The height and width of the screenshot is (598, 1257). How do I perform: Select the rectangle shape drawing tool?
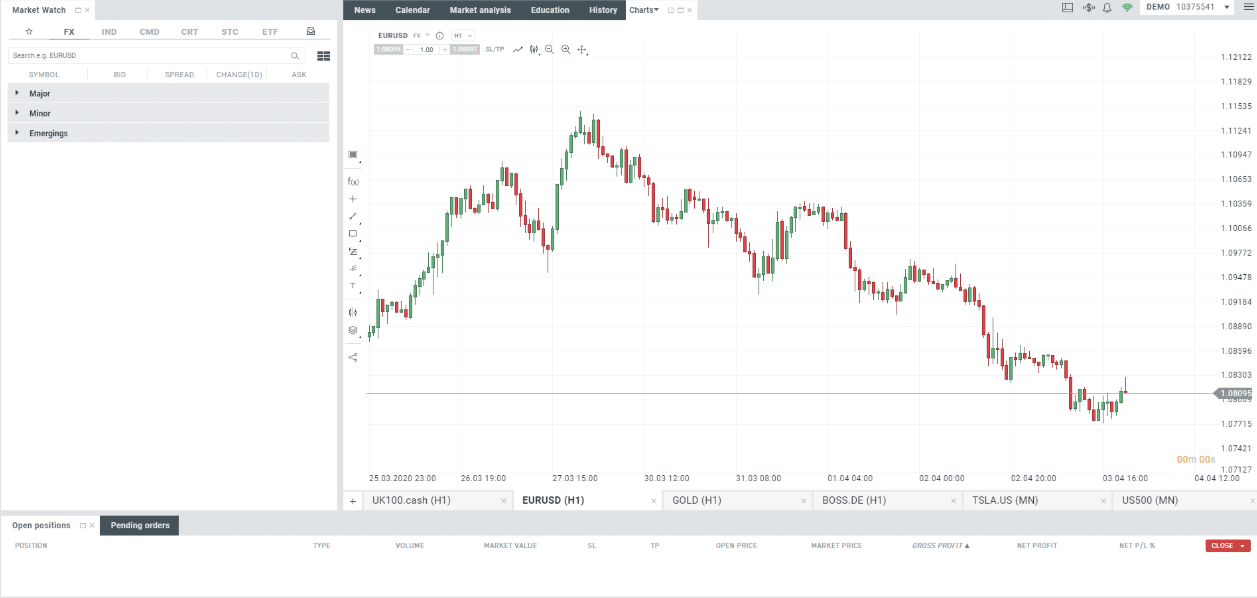click(x=352, y=233)
